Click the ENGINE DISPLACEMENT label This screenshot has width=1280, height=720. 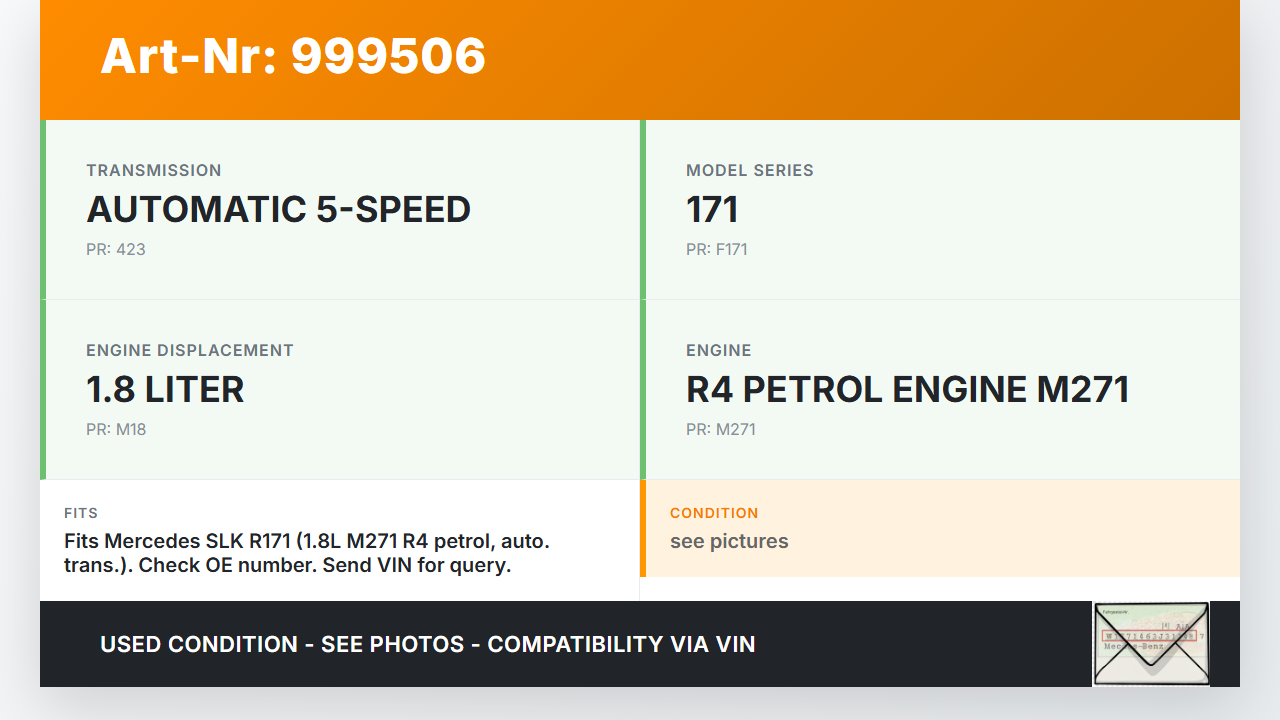click(190, 350)
